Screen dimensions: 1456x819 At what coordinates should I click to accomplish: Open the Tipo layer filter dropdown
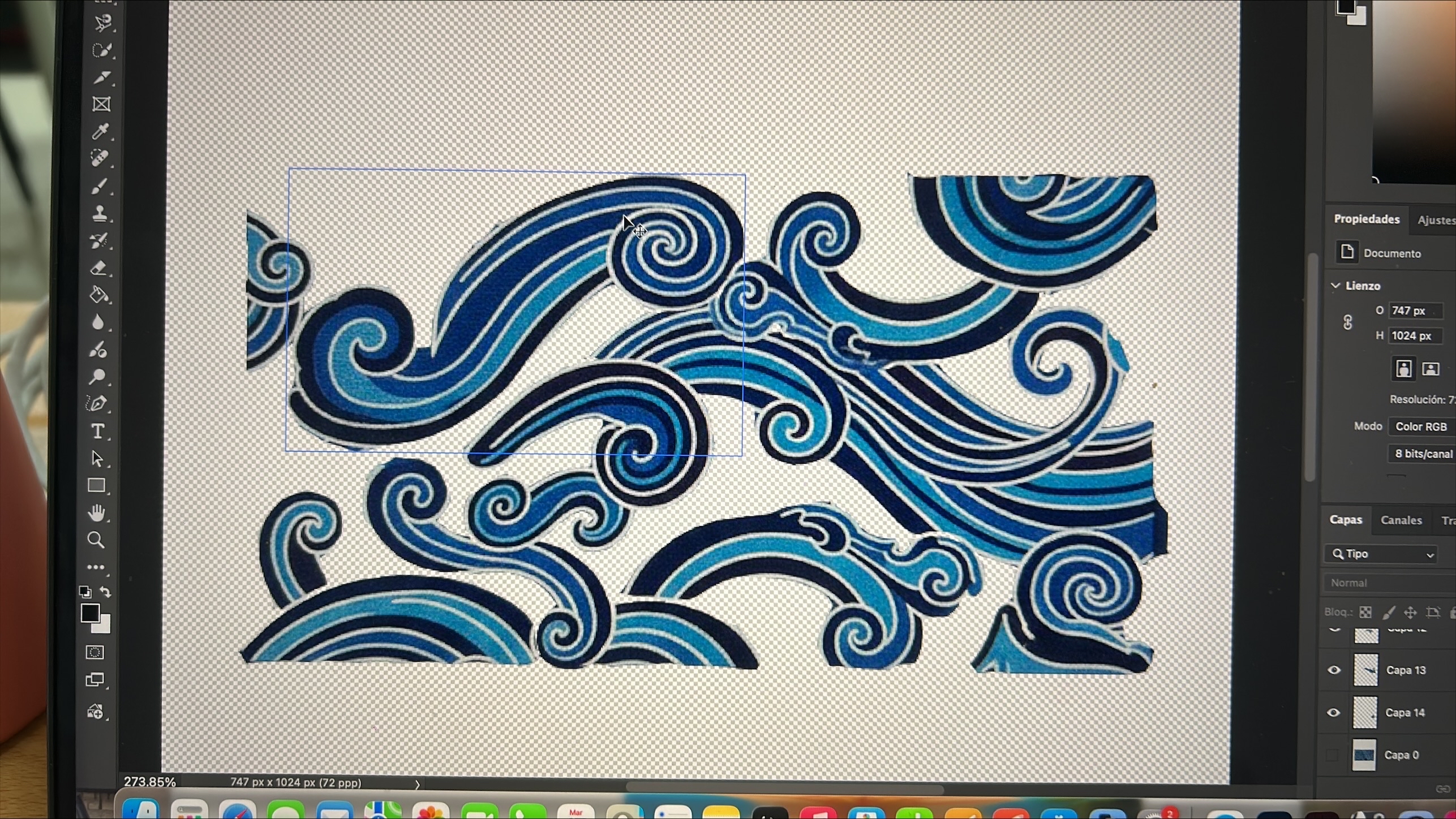[1381, 554]
